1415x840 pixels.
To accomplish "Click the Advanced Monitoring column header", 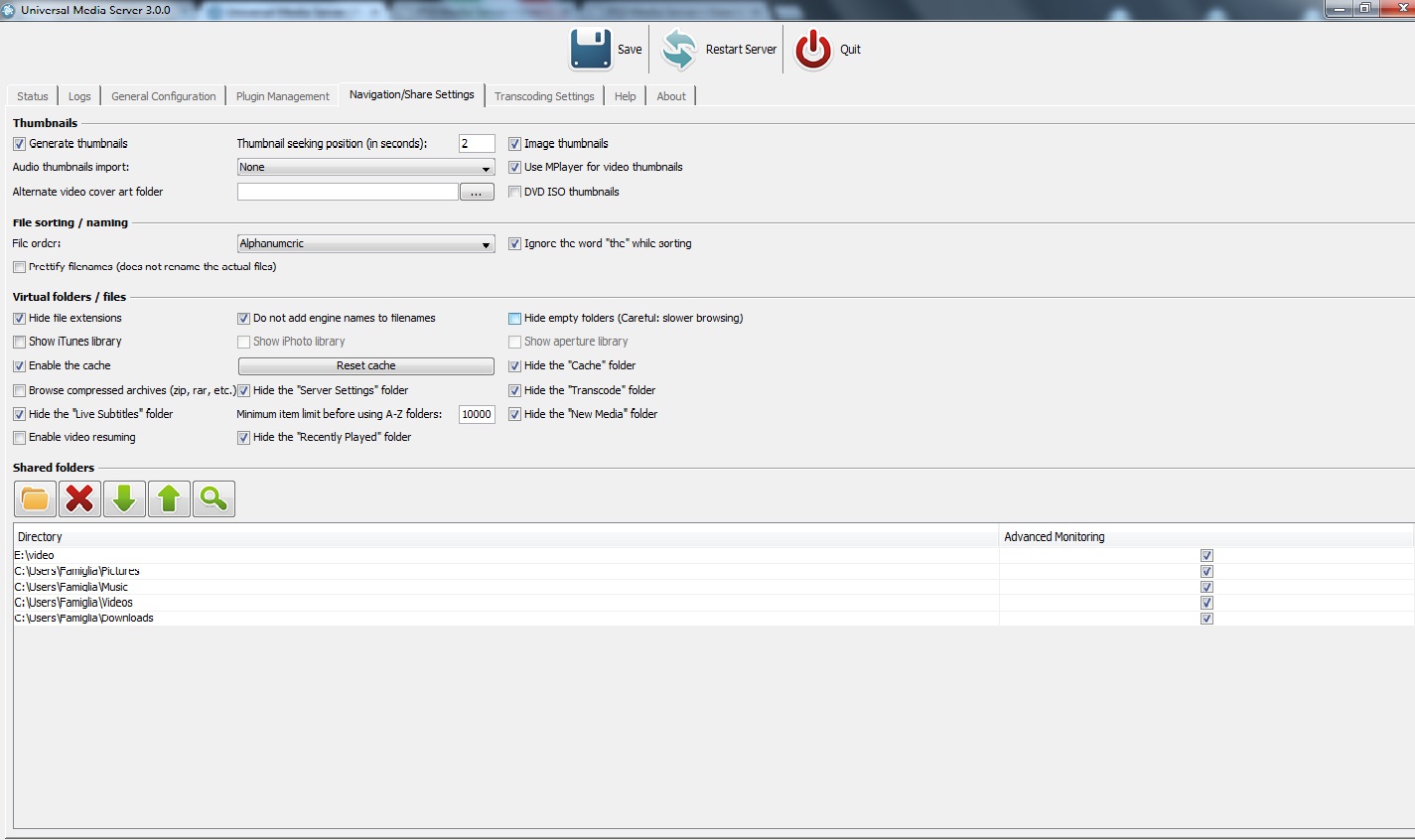I will (x=1206, y=537).
